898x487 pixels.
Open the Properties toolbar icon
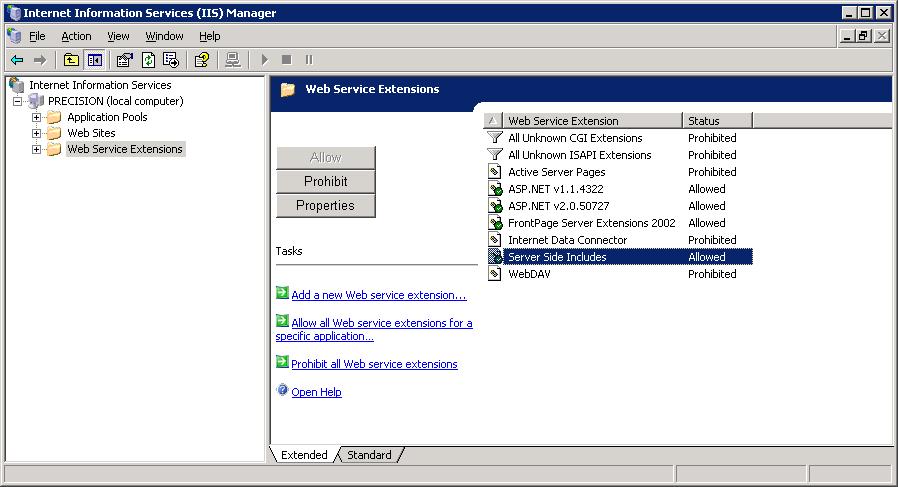click(x=124, y=60)
